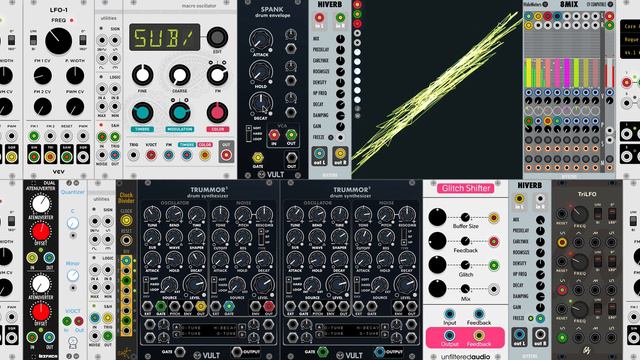
Task: Click the SIN output jack on LFO-1
Action: pos(34,156)
